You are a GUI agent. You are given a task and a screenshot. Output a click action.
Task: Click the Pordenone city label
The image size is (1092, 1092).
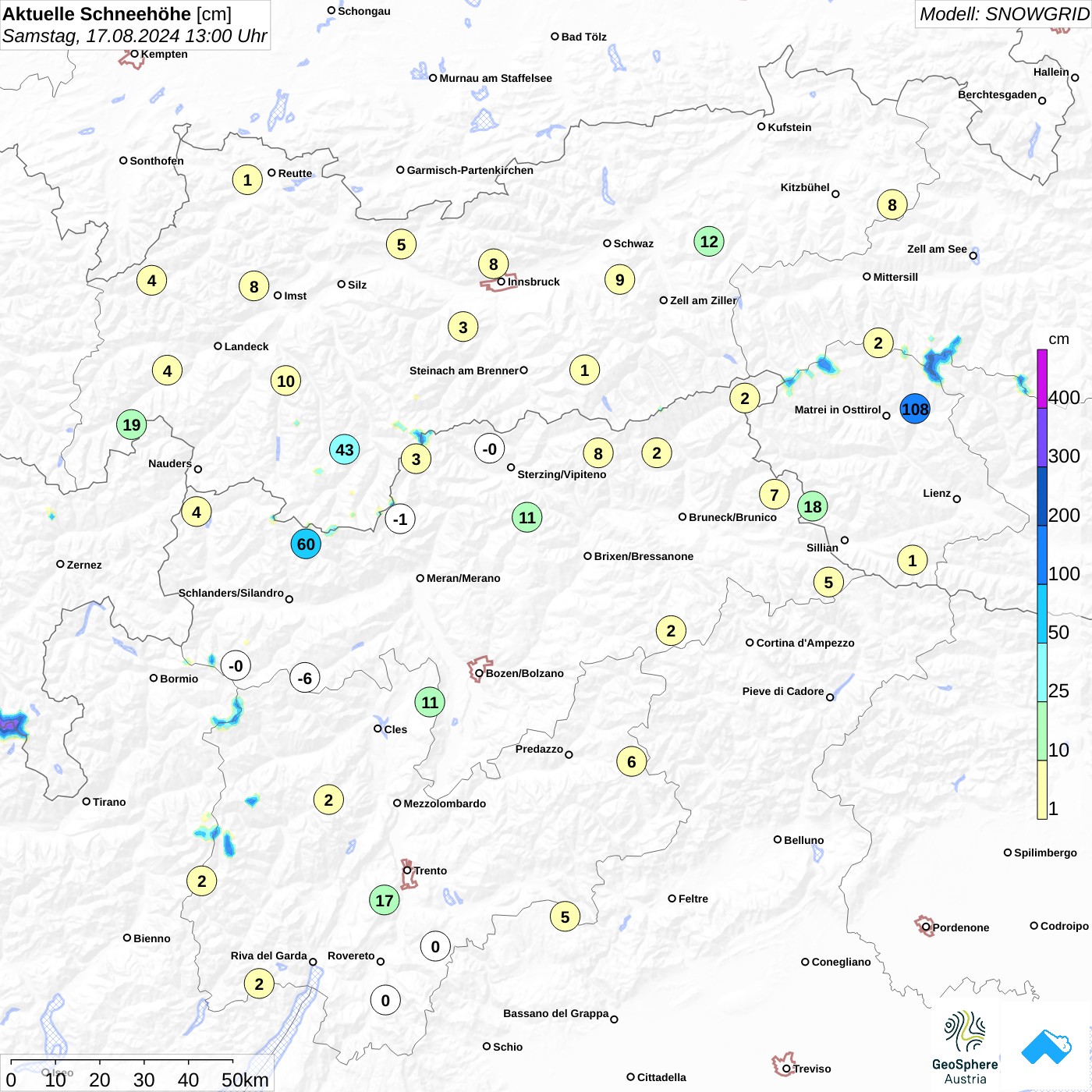point(961,927)
